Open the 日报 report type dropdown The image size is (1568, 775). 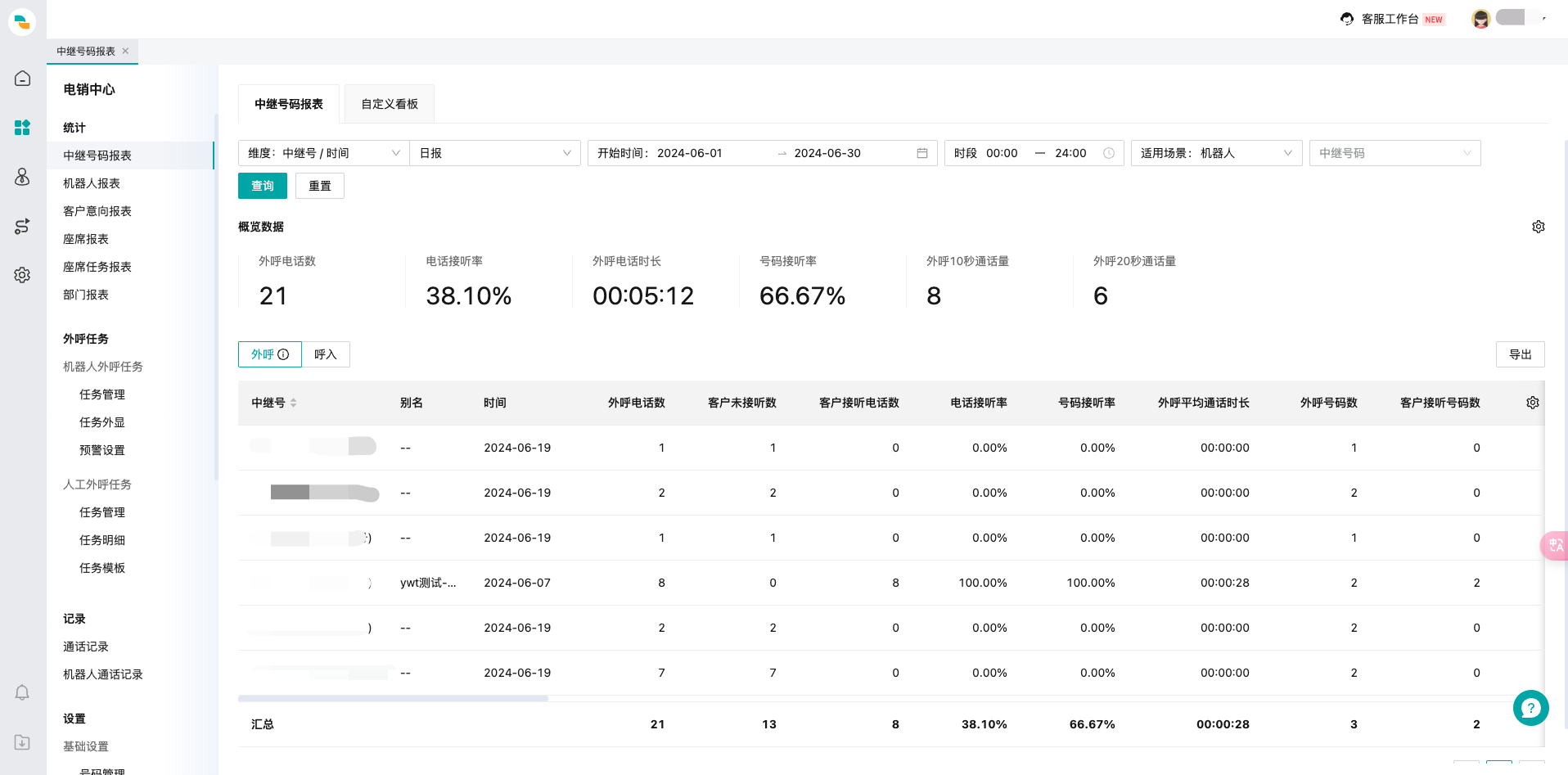[x=495, y=153]
